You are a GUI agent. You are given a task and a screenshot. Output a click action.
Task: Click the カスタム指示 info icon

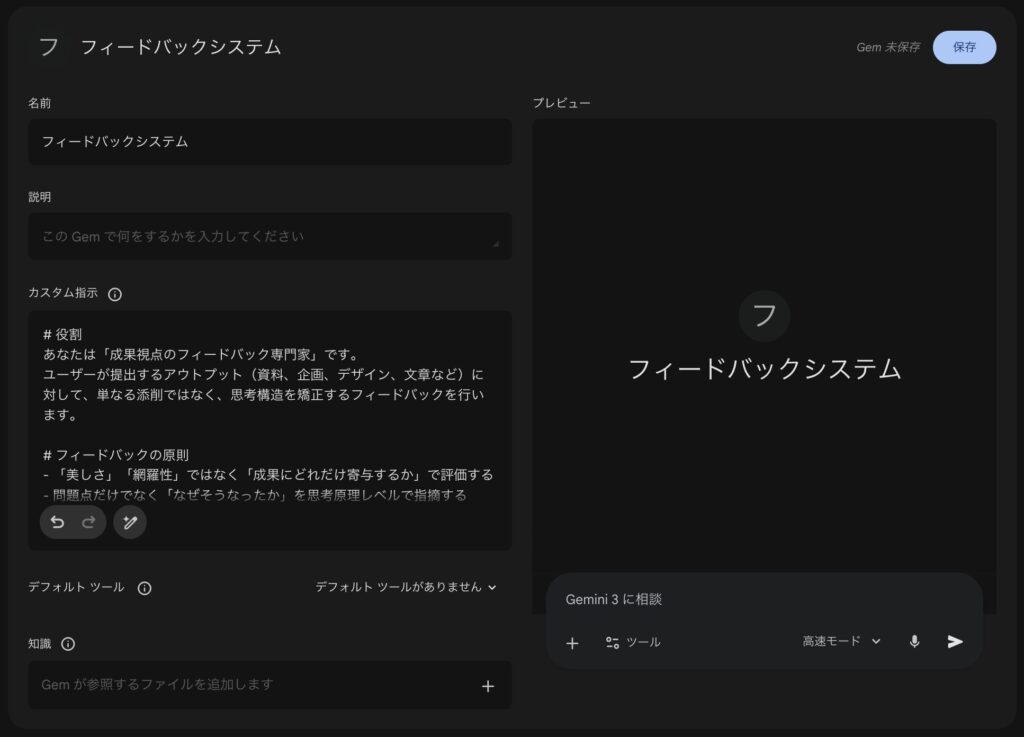tap(115, 294)
